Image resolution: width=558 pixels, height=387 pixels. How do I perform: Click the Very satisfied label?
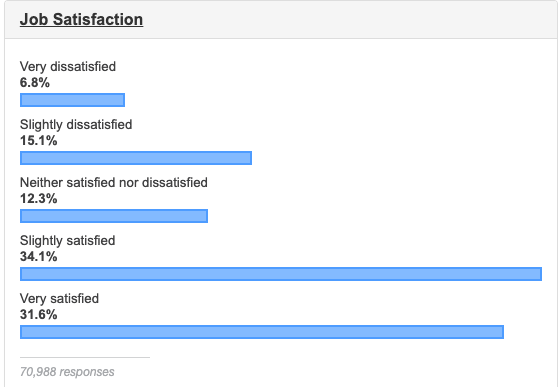point(59,299)
